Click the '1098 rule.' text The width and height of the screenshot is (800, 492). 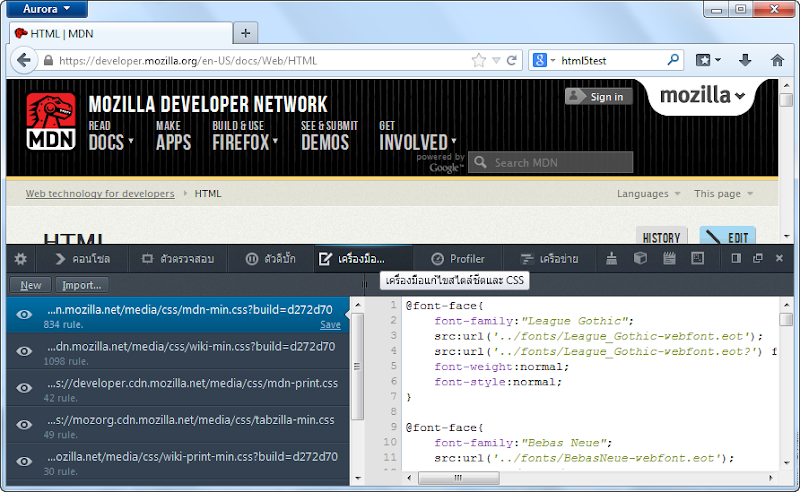click(x=66, y=361)
